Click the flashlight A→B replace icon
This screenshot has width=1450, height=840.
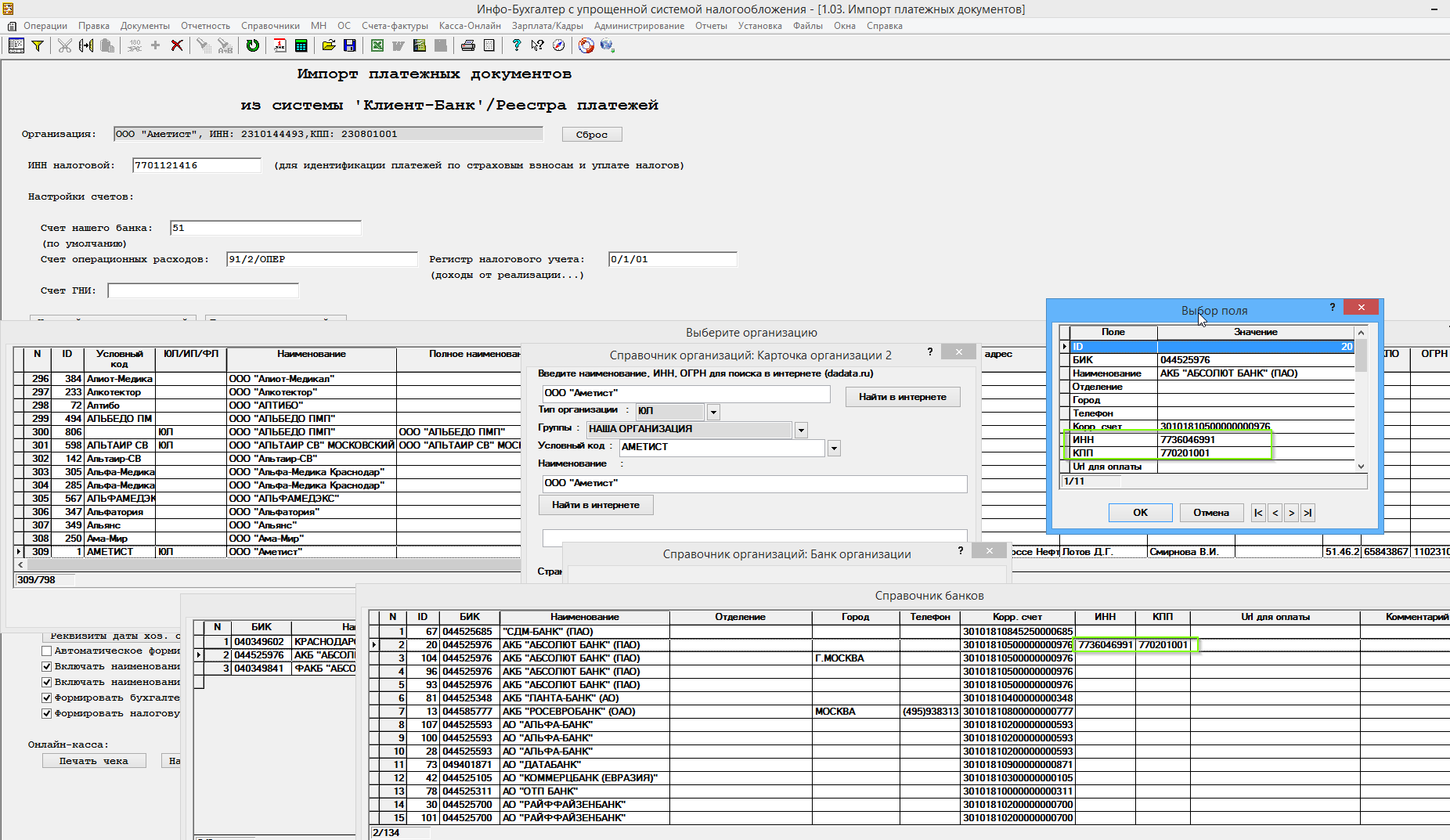(225, 45)
